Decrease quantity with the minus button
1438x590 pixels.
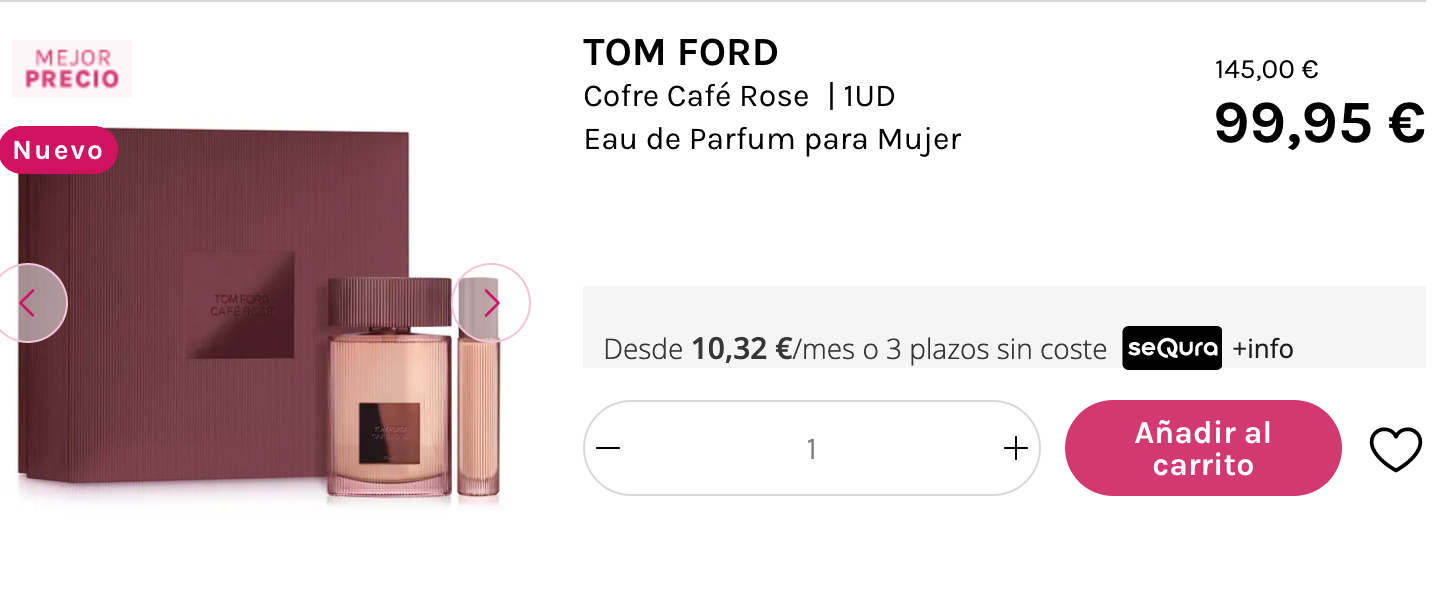[x=608, y=448]
